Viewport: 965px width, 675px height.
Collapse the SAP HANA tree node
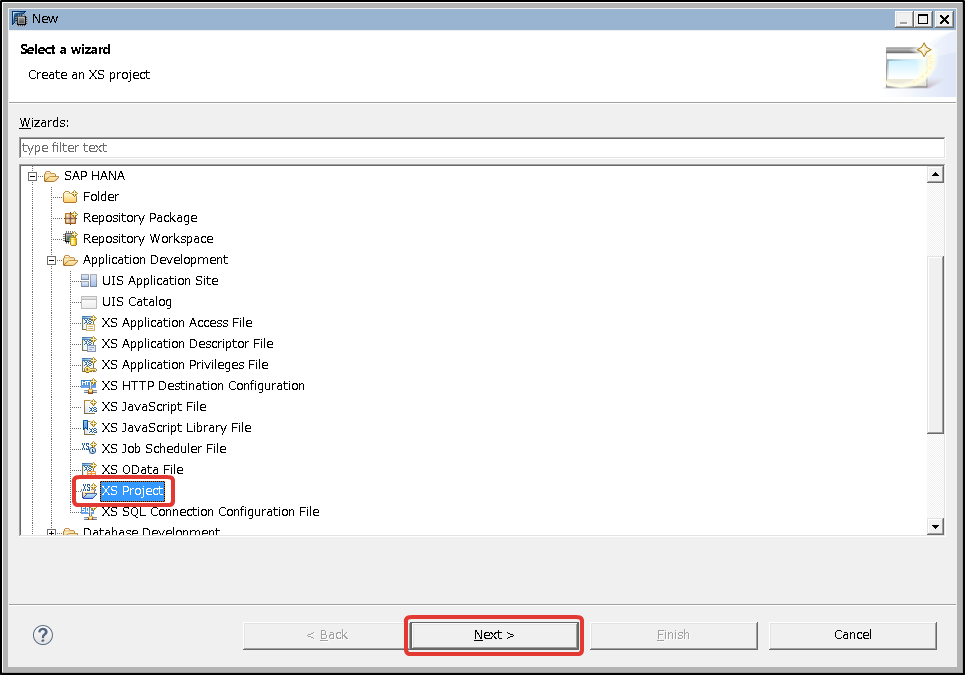[32, 177]
